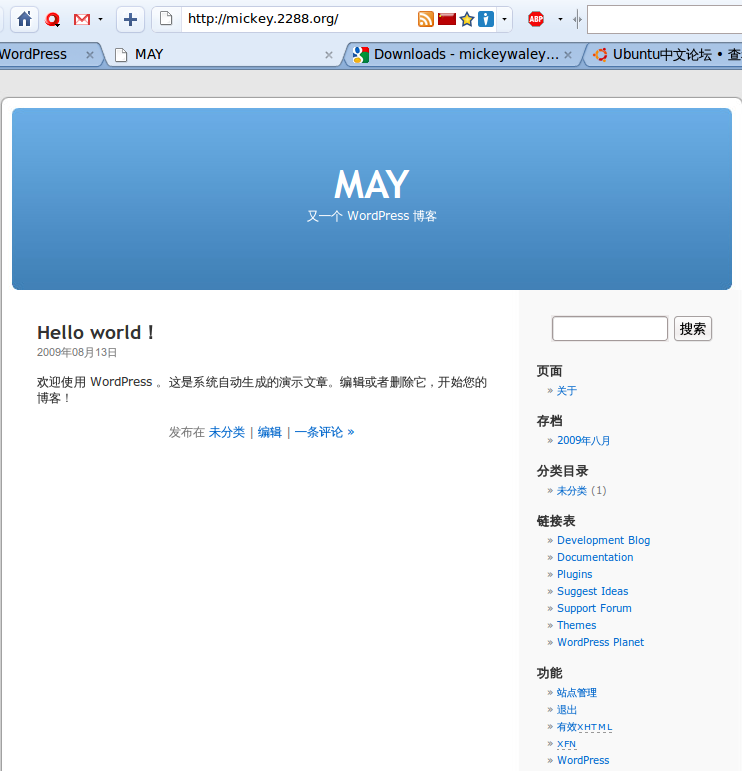The image size is (742, 771).
Task: Open the 关于 page link
Action: coord(566,391)
